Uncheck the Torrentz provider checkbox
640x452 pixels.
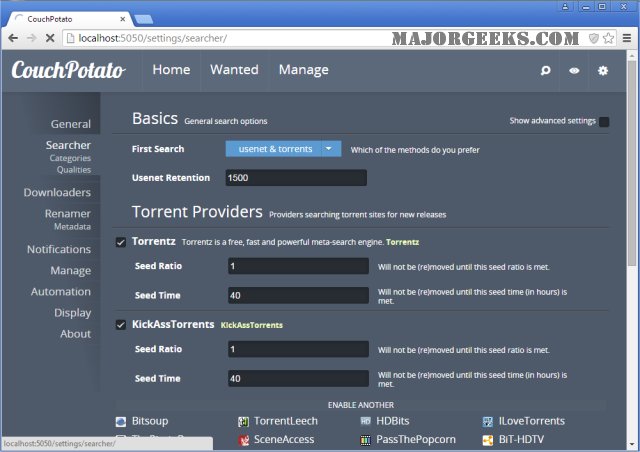(121, 242)
